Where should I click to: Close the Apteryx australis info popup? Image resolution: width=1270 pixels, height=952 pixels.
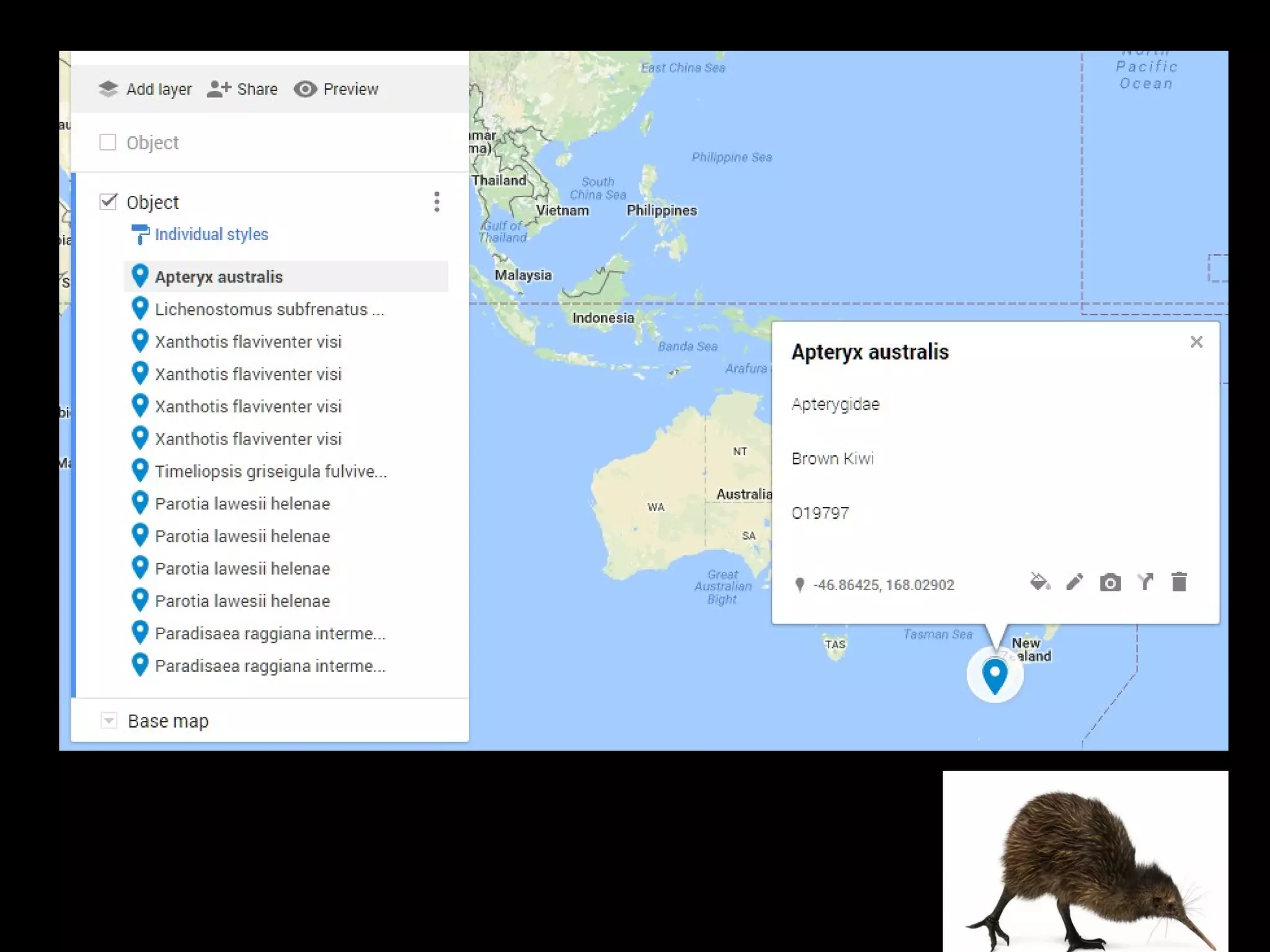pos(1196,342)
